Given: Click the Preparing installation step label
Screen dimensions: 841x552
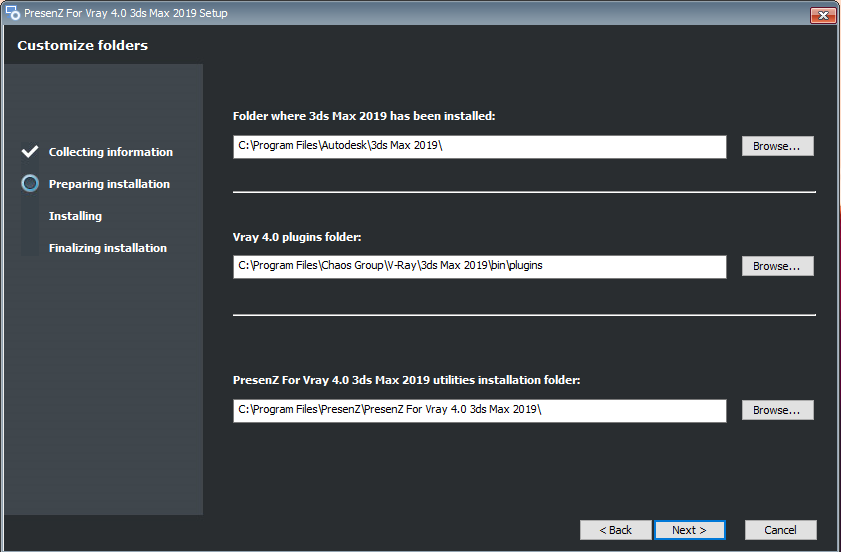Looking at the screenshot, I should point(109,184).
